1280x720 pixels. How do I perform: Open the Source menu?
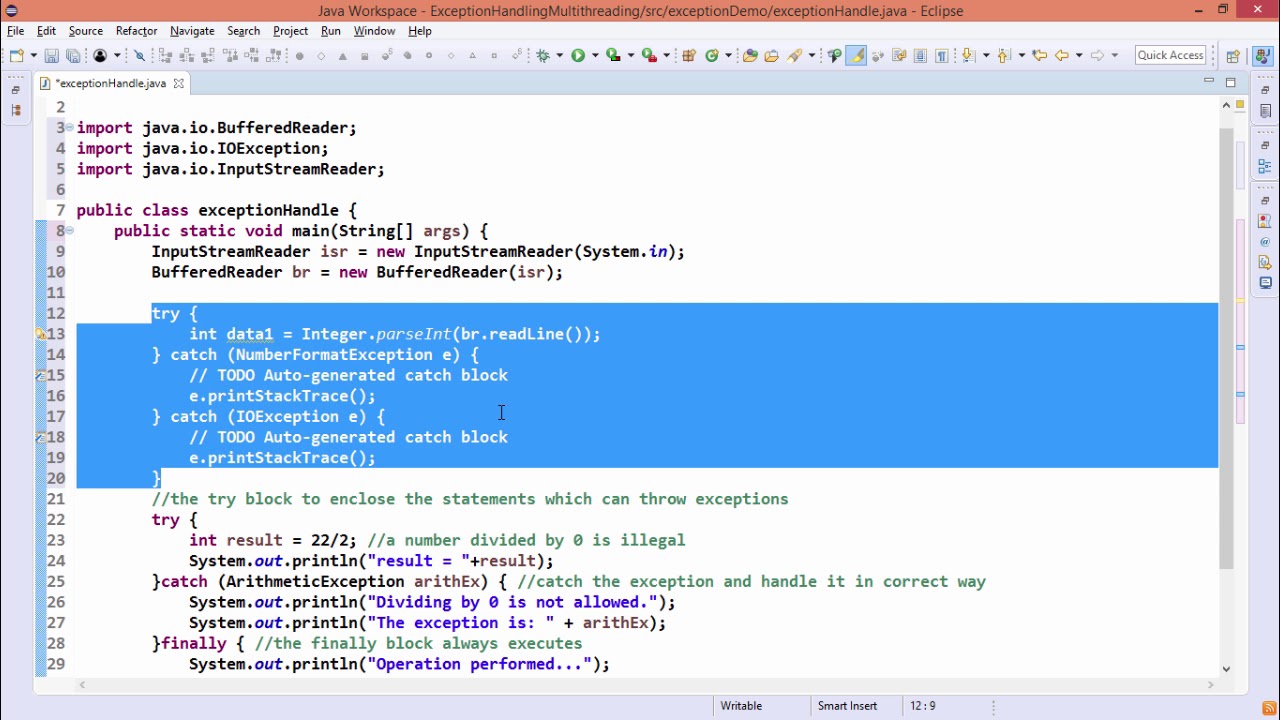tap(86, 31)
